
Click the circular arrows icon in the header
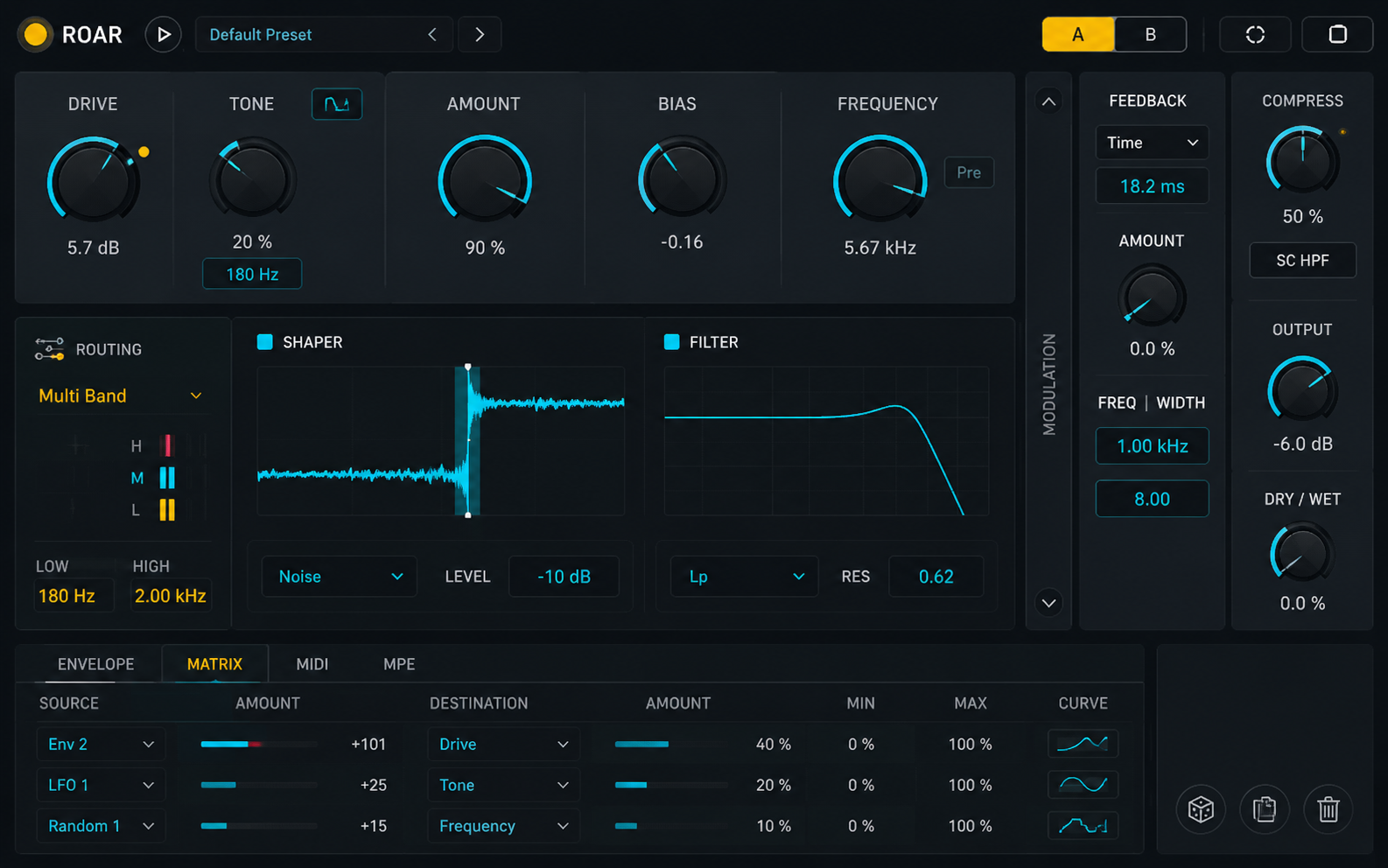click(1255, 35)
